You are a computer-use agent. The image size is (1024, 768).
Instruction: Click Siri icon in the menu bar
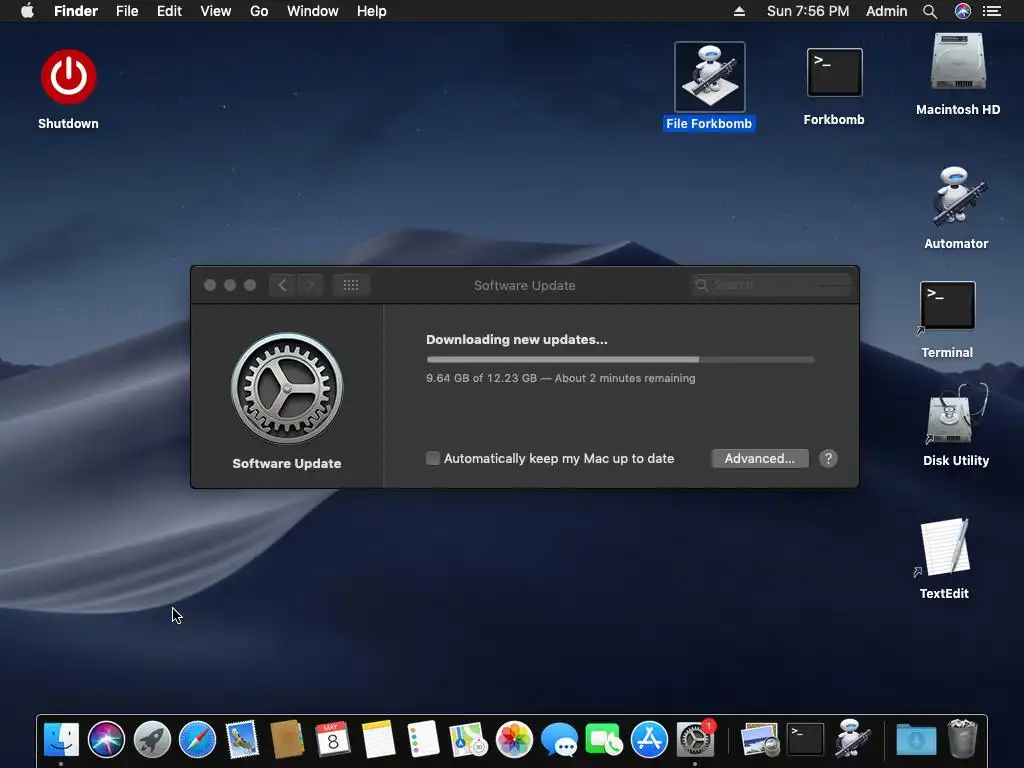tap(963, 11)
